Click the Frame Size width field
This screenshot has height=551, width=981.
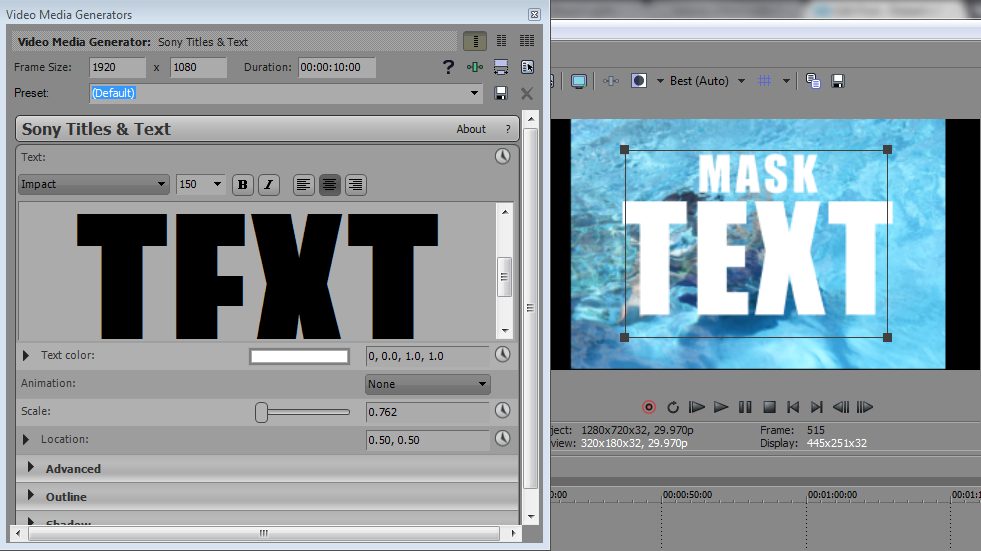(118, 68)
